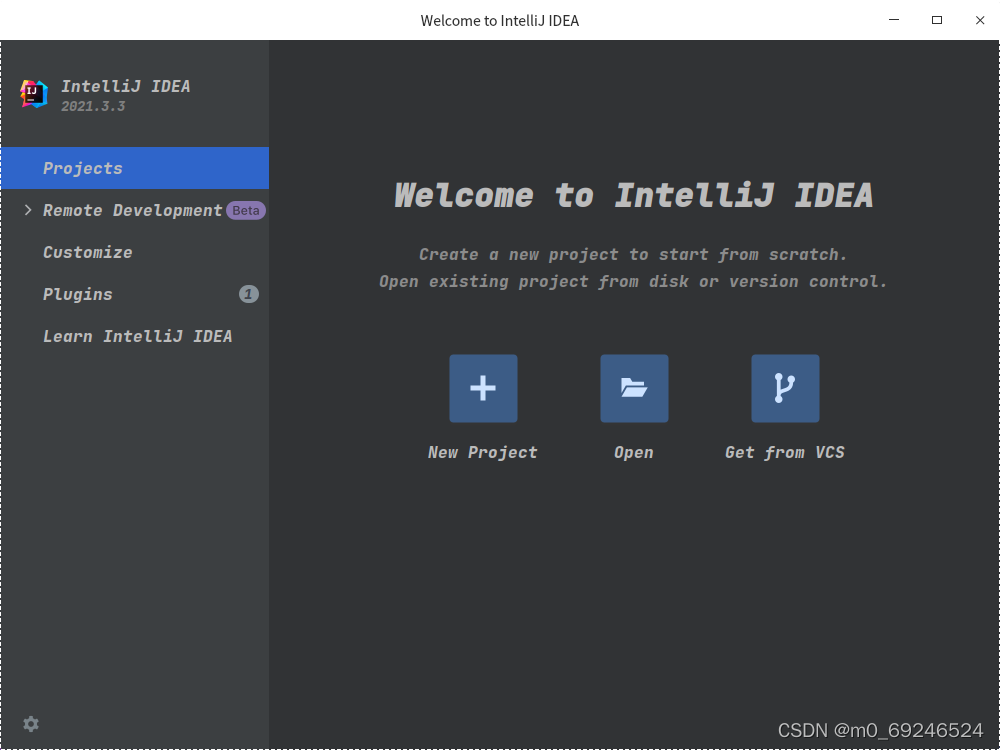Click the Get from VCS branch icon
Viewport: 1000px width, 750px height.
click(785, 388)
